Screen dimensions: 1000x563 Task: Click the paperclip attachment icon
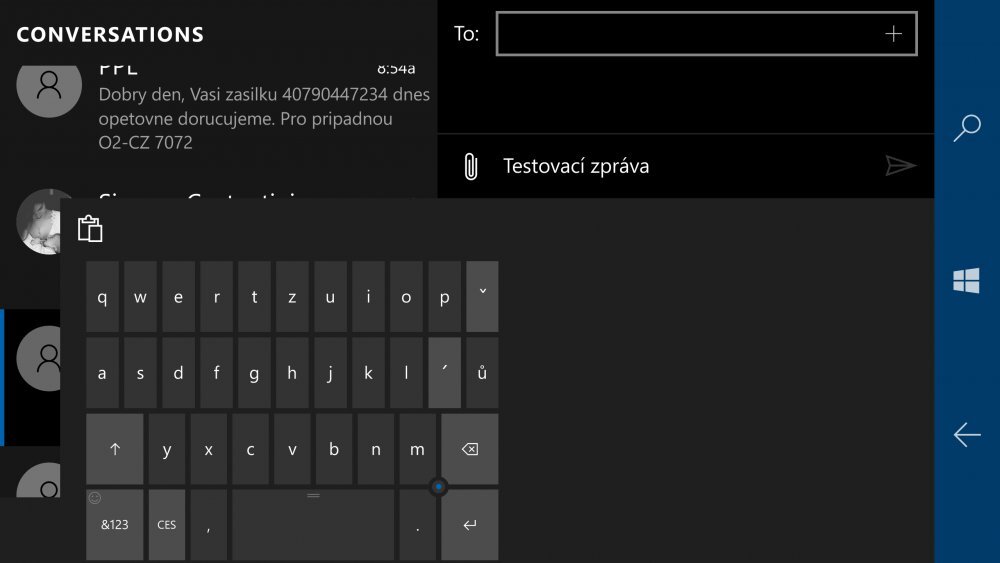[471, 166]
